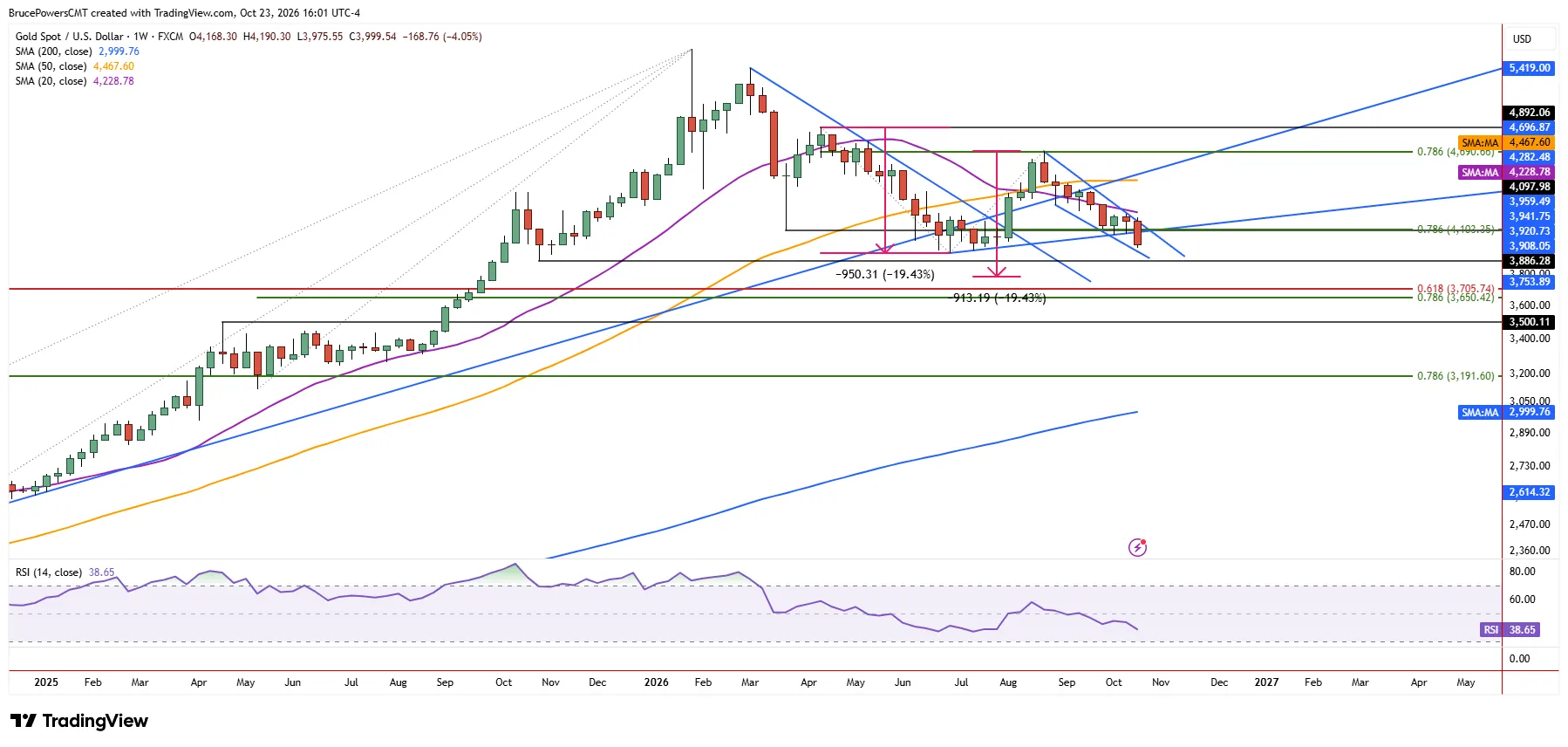Click the 2026 year label on time axis
The height and width of the screenshot is (747, 1568).
point(656,682)
